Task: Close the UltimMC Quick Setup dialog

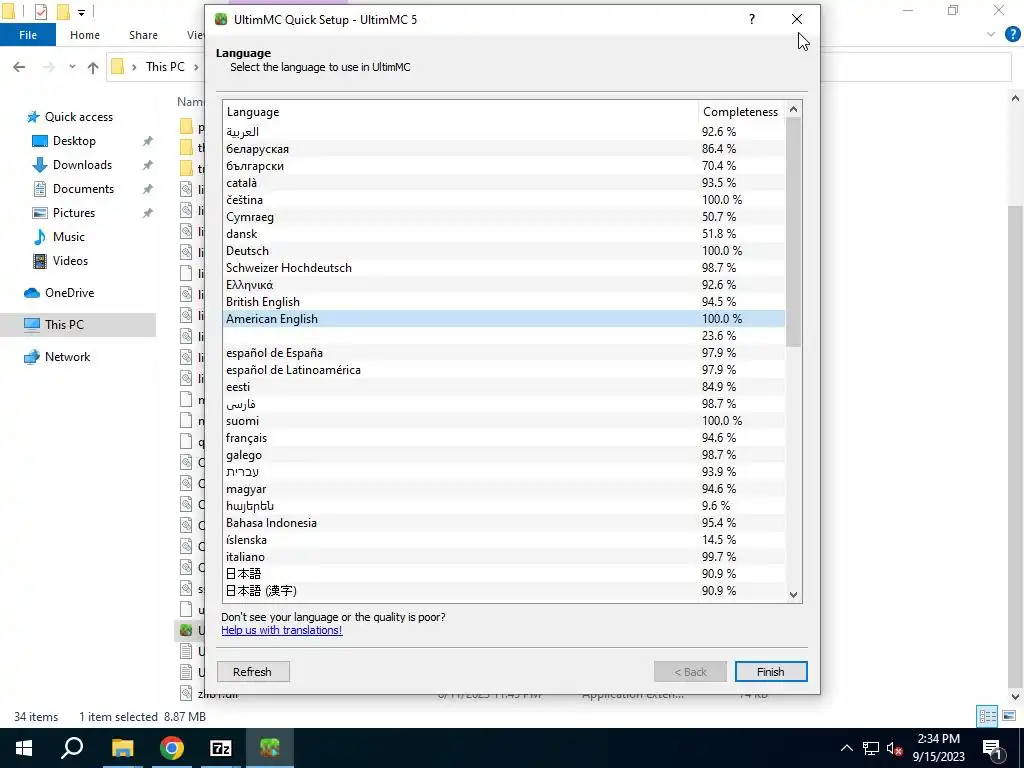Action: pyautogui.click(x=797, y=19)
